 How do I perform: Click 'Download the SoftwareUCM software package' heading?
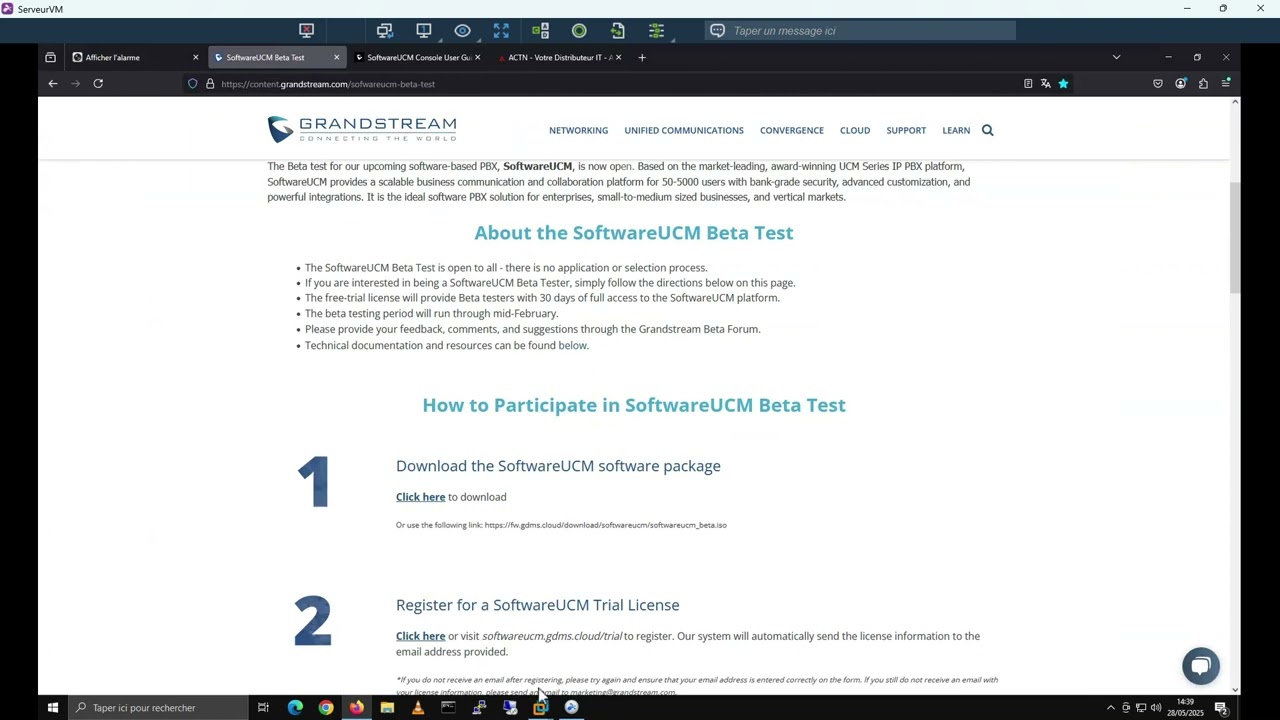[558, 466]
